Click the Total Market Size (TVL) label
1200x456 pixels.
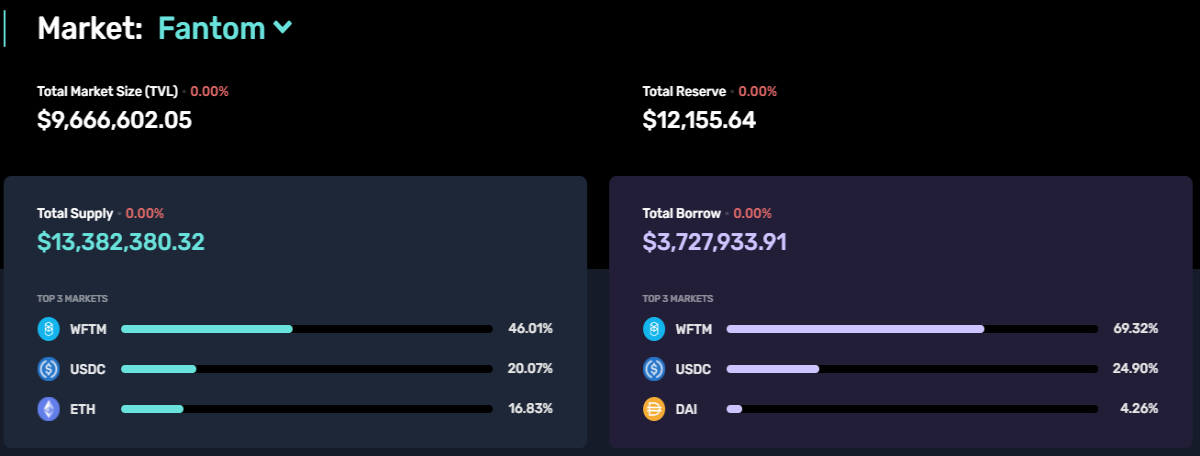[x=107, y=91]
